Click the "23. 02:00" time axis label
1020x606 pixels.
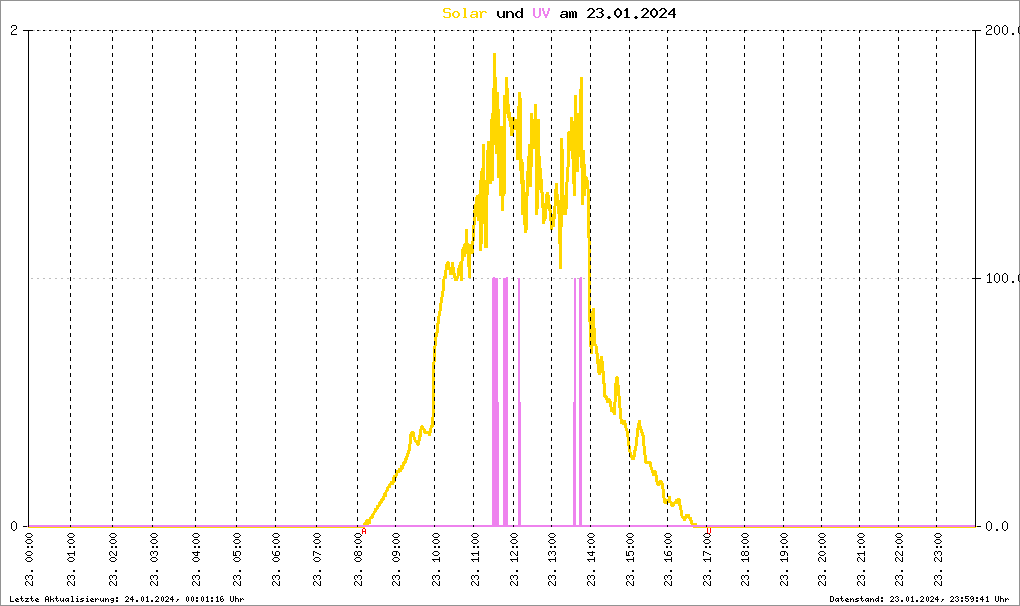(x=113, y=560)
